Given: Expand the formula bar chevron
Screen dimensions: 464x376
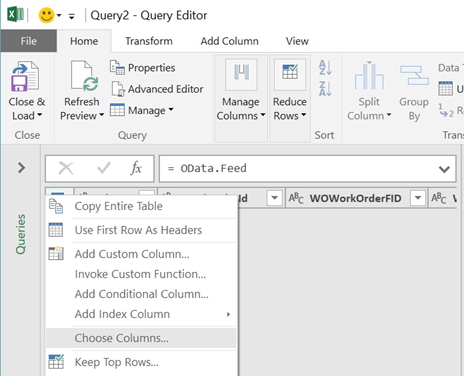Looking at the screenshot, I should coord(444,169).
